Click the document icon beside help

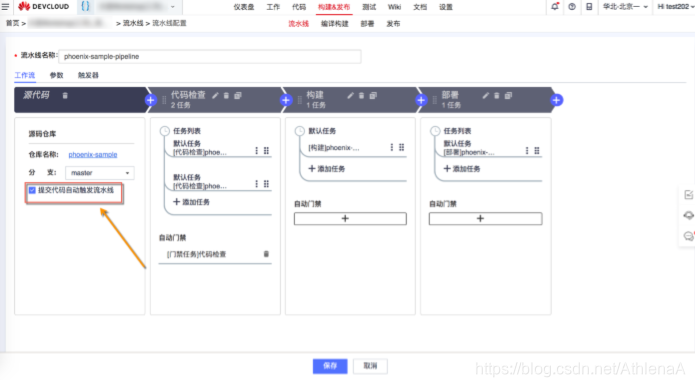(589, 7)
